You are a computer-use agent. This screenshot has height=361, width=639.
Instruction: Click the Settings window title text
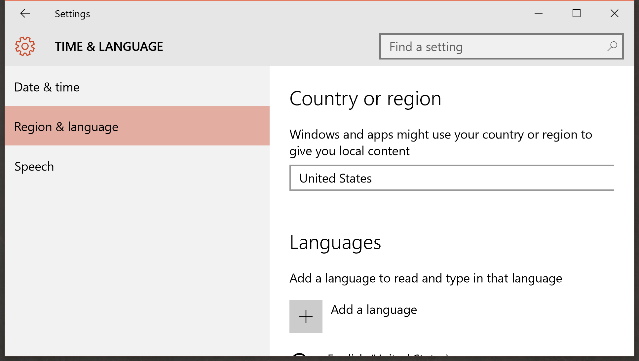tap(73, 14)
